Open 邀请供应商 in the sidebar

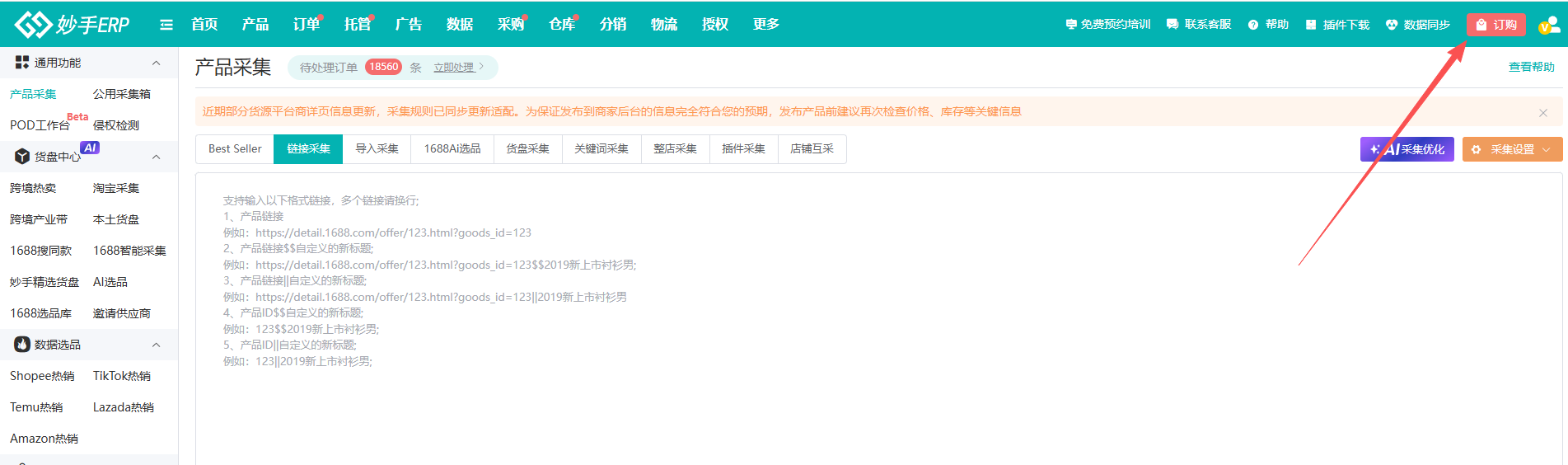click(x=122, y=313)
